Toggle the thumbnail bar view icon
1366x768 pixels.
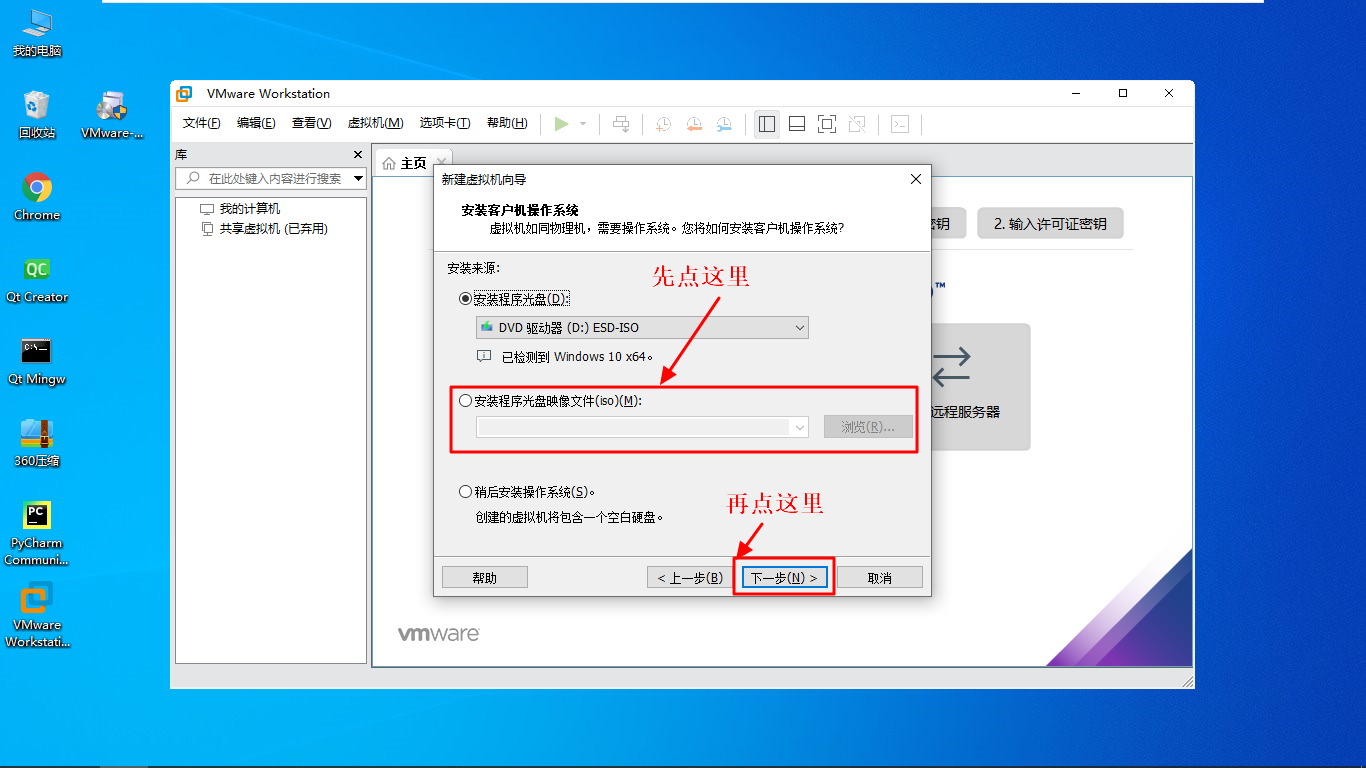[x=797, y=124]
